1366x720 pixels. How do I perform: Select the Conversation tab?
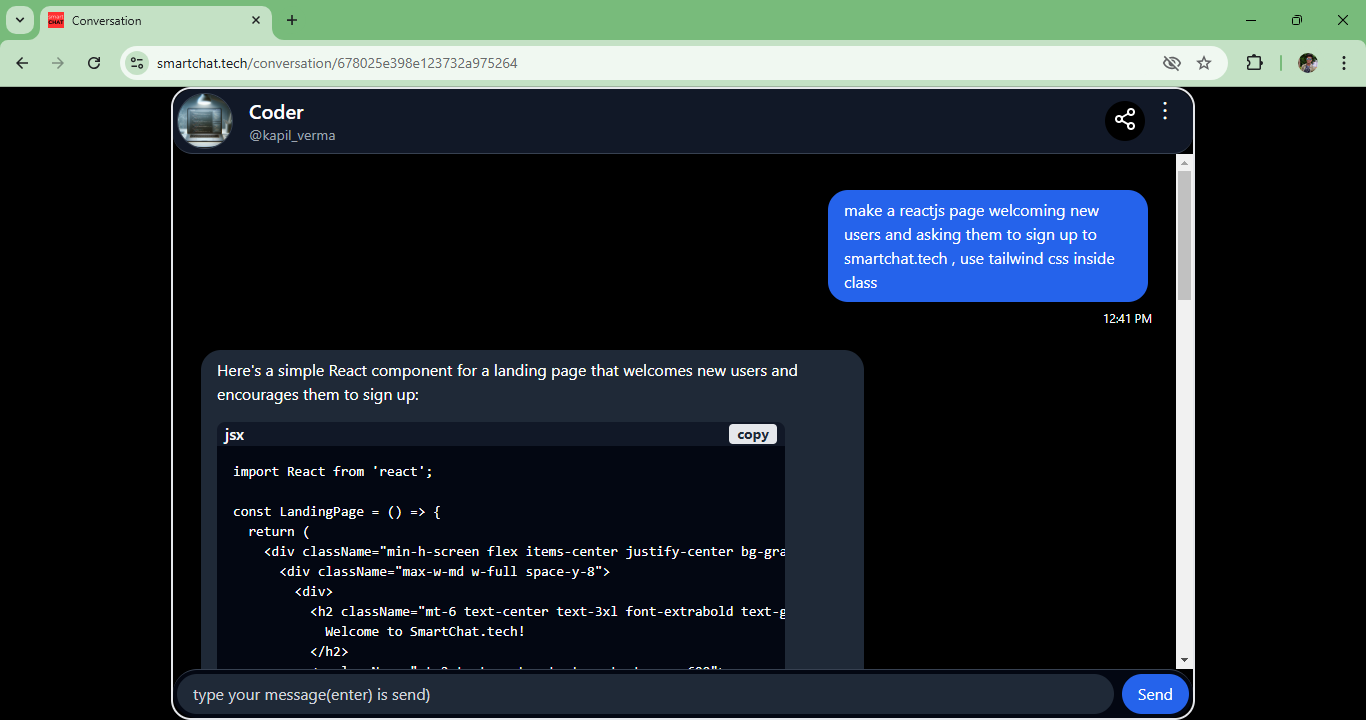(155, 20)
